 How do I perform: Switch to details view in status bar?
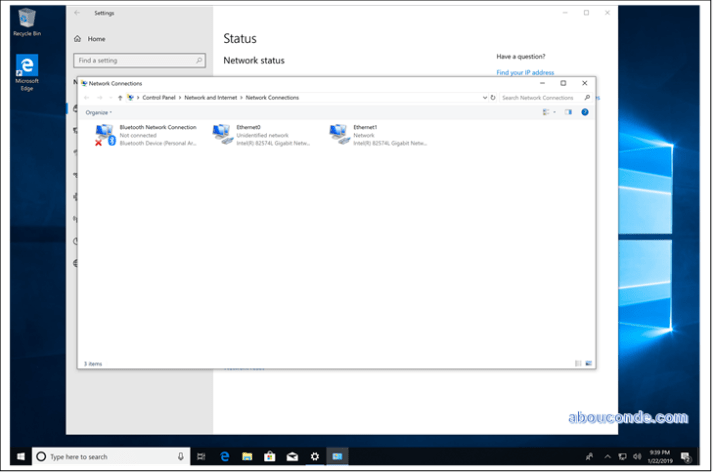(x=578, y=363)
